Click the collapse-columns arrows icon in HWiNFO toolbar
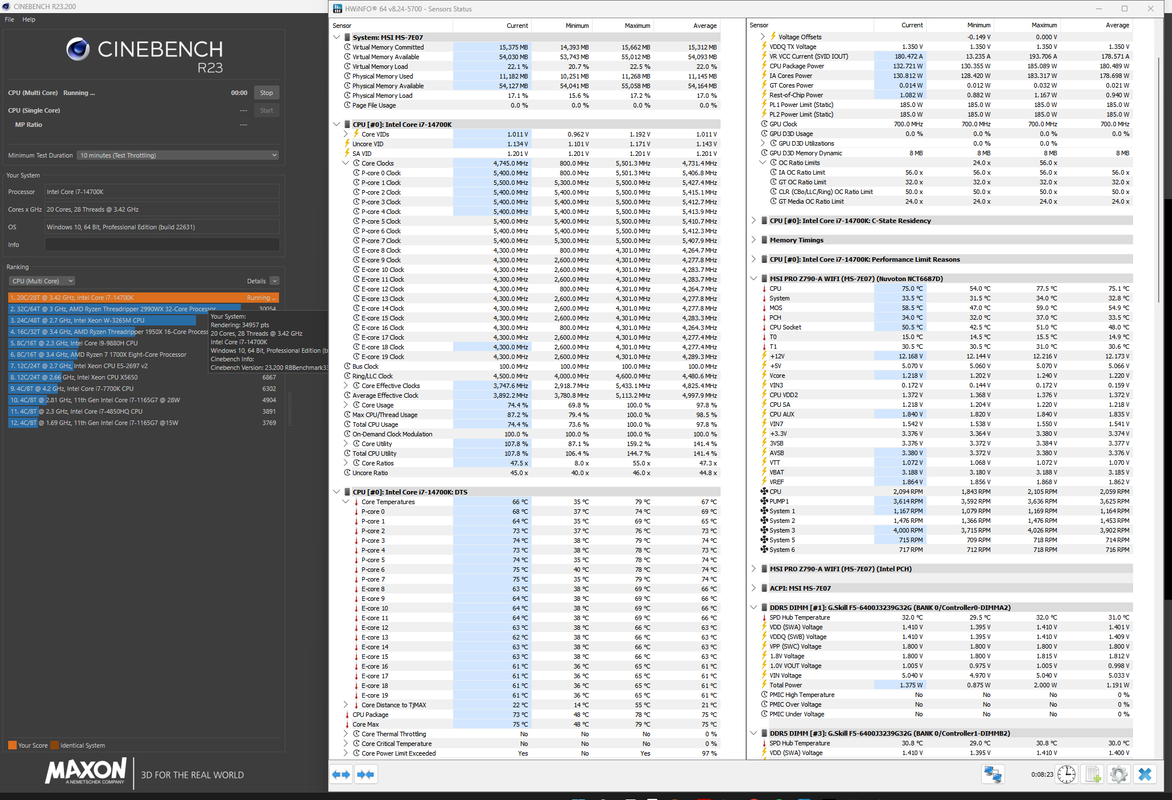 pos(366,775)
